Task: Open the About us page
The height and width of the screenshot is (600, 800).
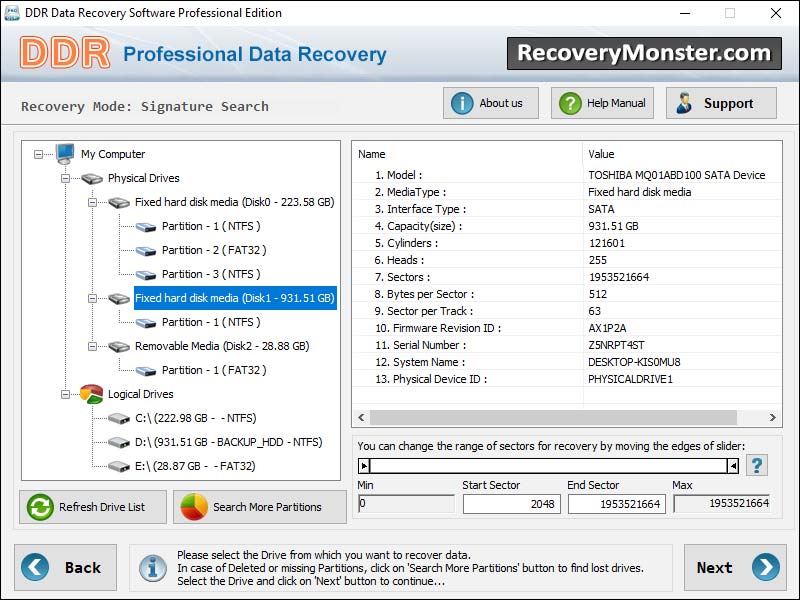Action: point(490,103)
